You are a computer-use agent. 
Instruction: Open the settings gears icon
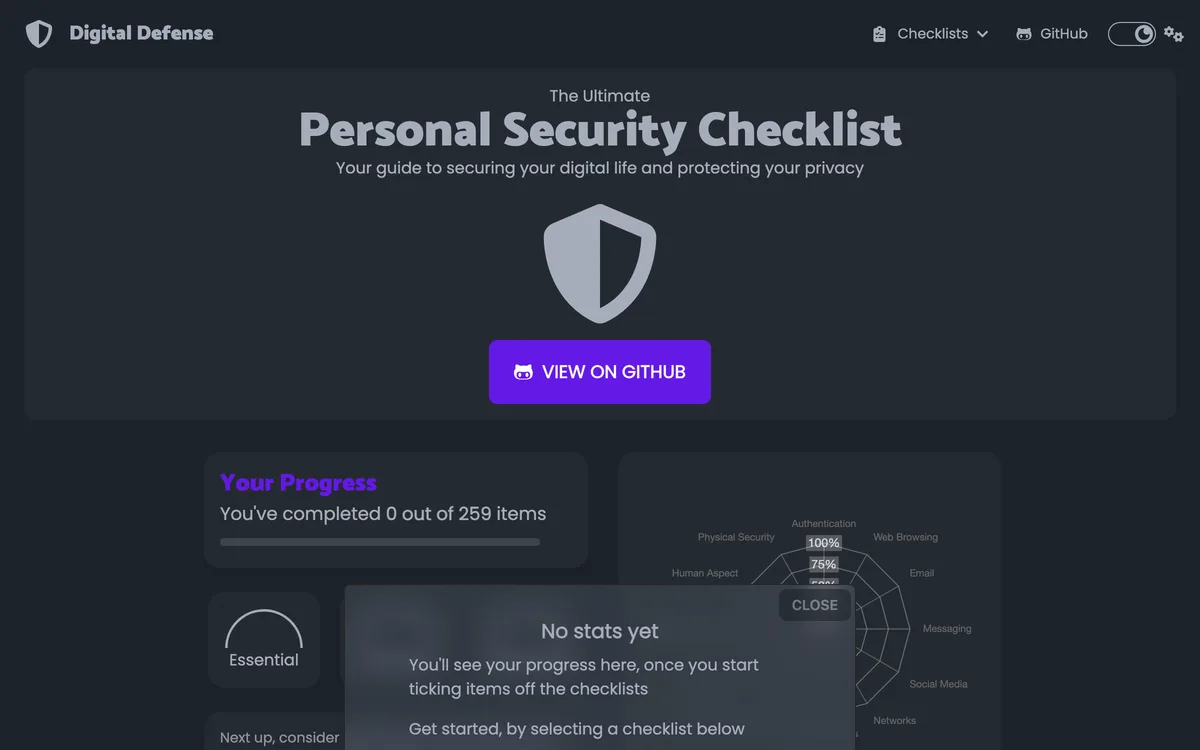[1173, 34]
